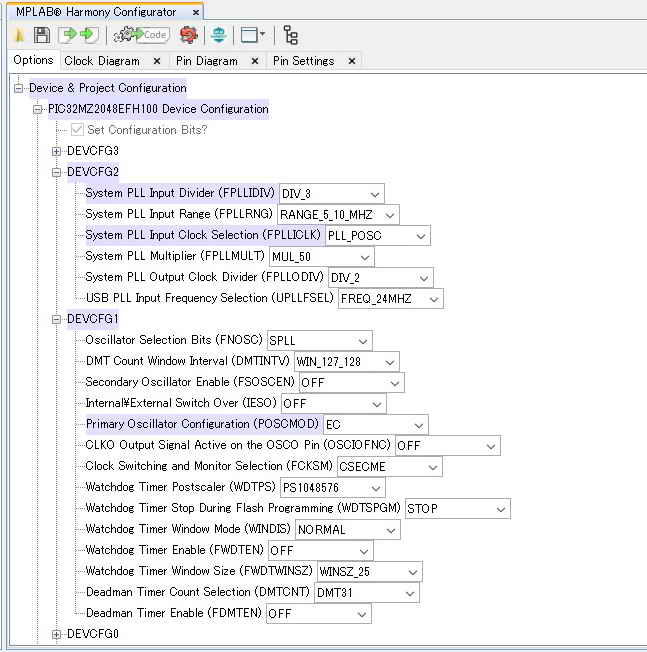The image size is (647, 652).
Task: Select the DEVCFG2 tree label
Action: pyautogui.click(x=93, y=172)
